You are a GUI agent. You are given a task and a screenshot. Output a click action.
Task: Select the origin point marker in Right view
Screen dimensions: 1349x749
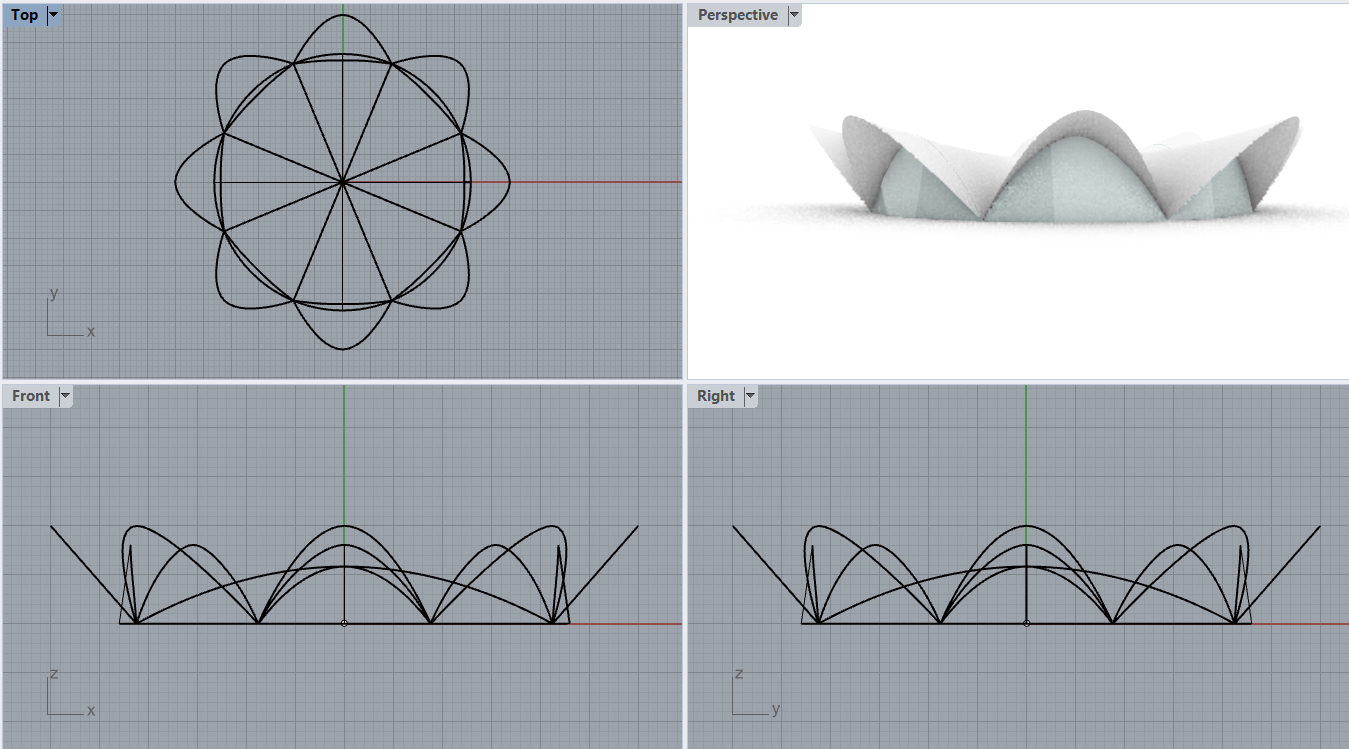[x=1027, y=623]
